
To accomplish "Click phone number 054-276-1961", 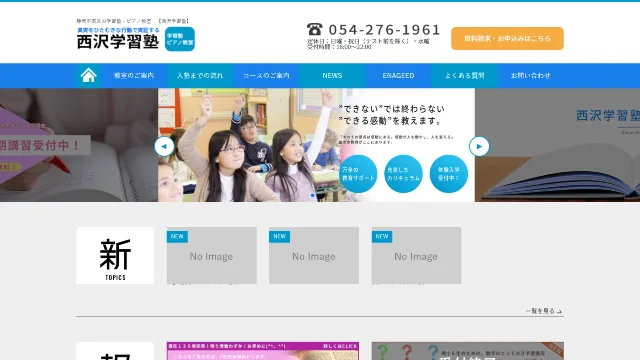I will (x=384, y=30).
